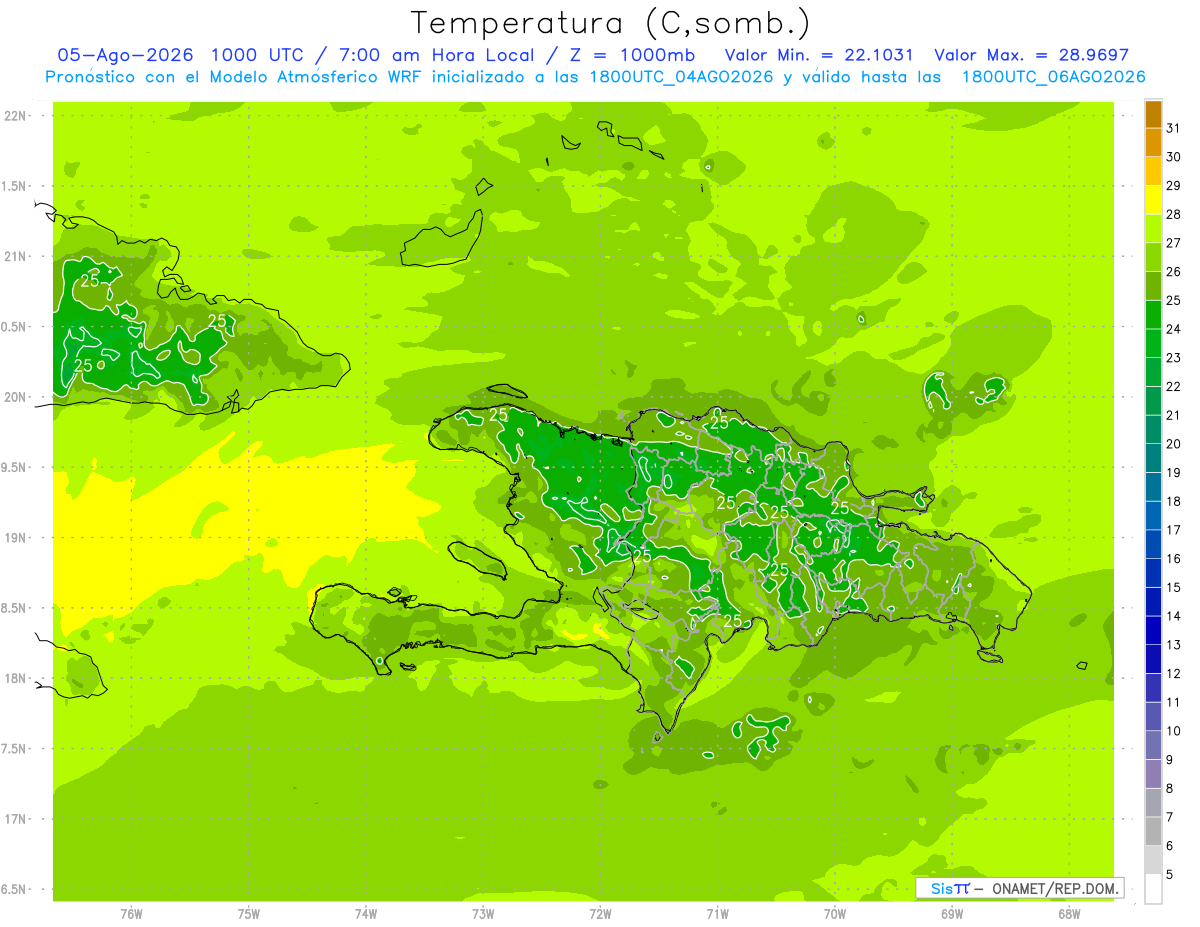Click the color scale label "10"
The height and width of the screenshot is (927, 1200).
click(x=1174, y=731)
